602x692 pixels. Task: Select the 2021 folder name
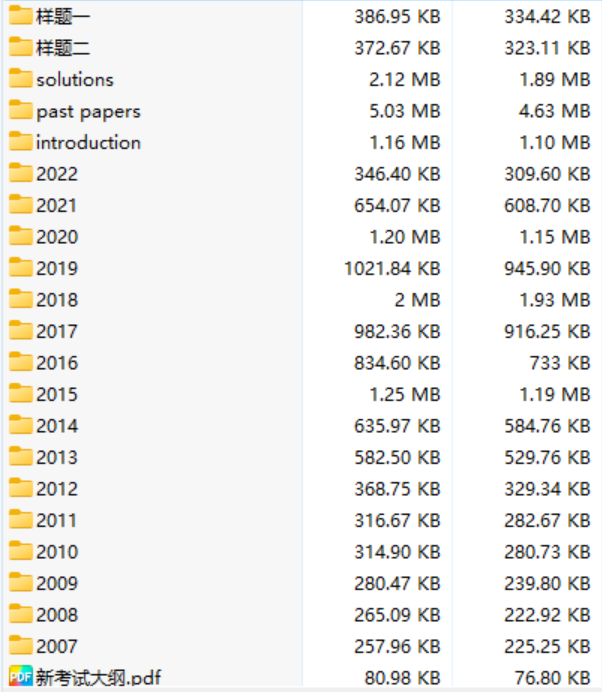coord(56,205)
